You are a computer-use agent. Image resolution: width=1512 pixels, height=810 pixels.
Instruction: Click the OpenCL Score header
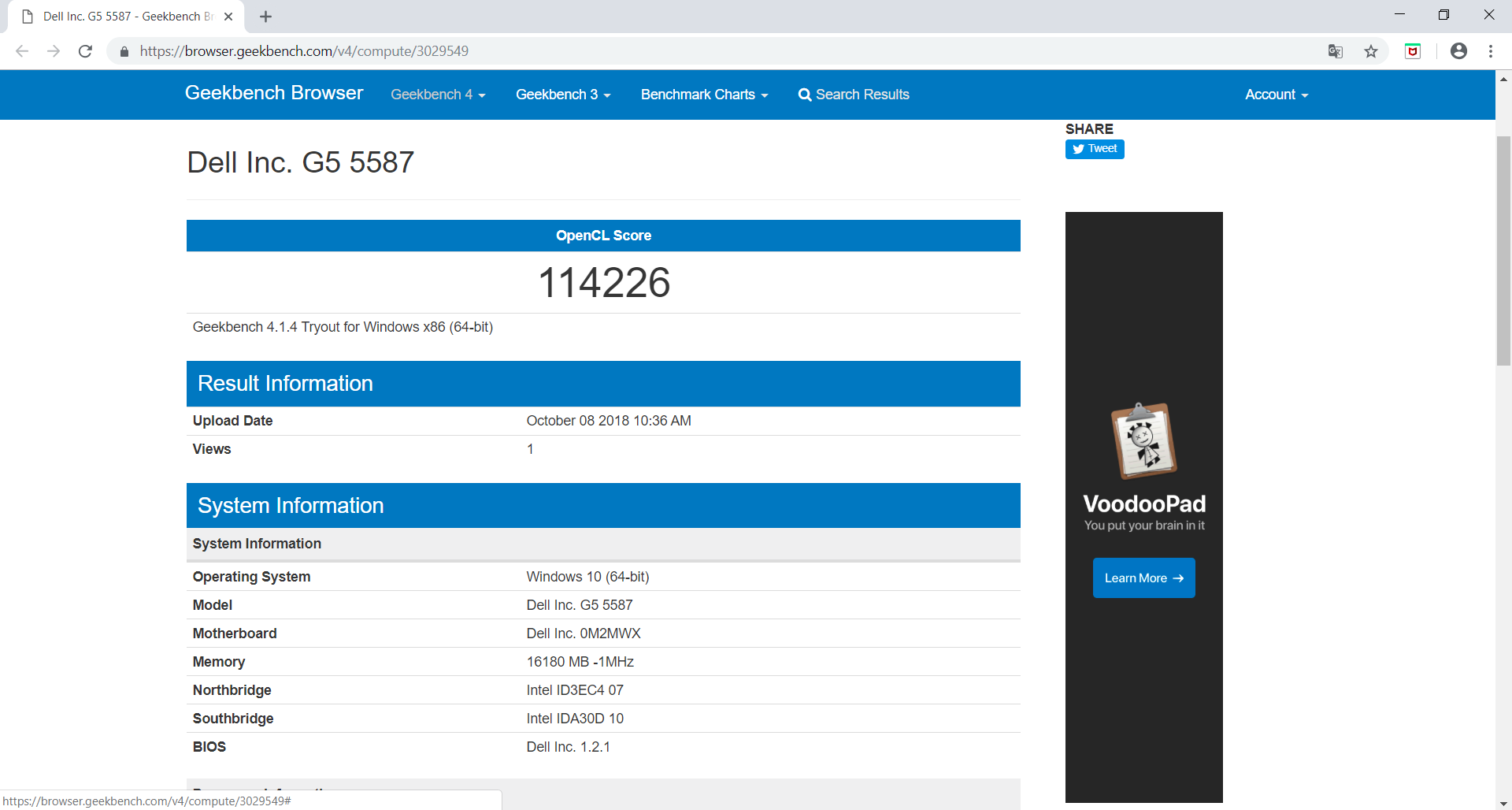[x=603, y=236]
